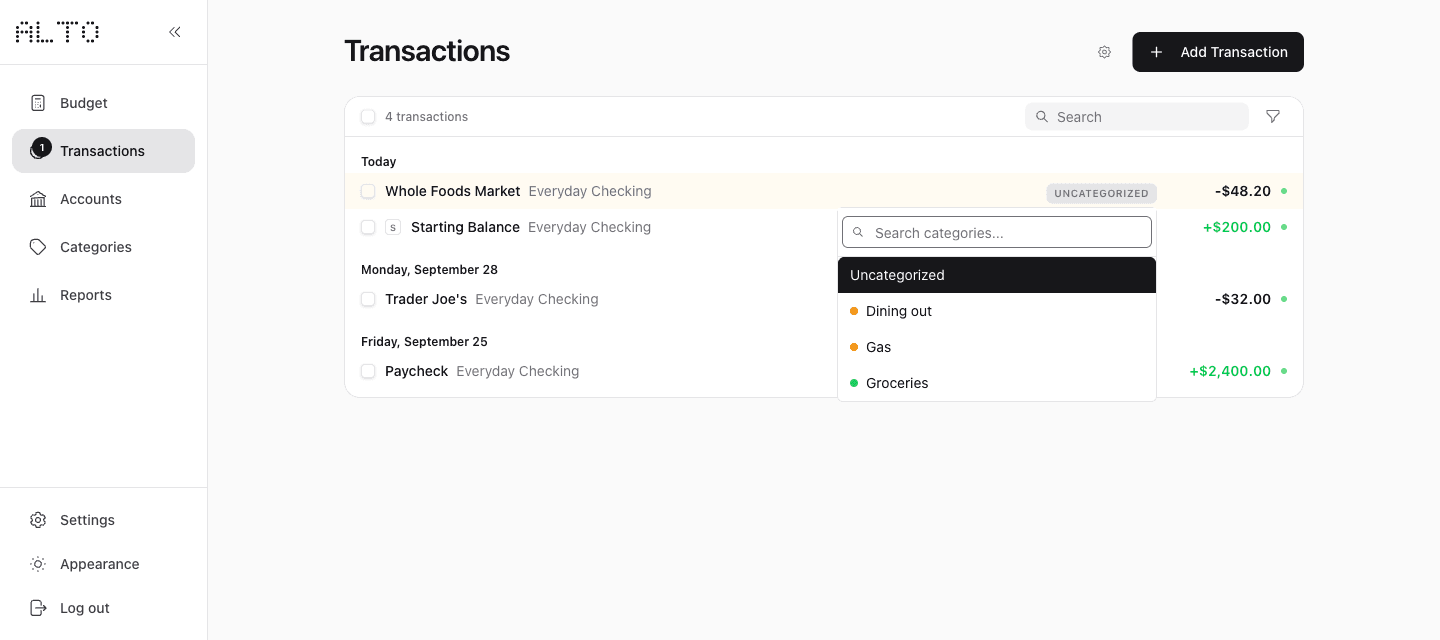Collapse the sidebar with the double chevron
This screenshot has height=640, width=1440.
coord(175,32)
